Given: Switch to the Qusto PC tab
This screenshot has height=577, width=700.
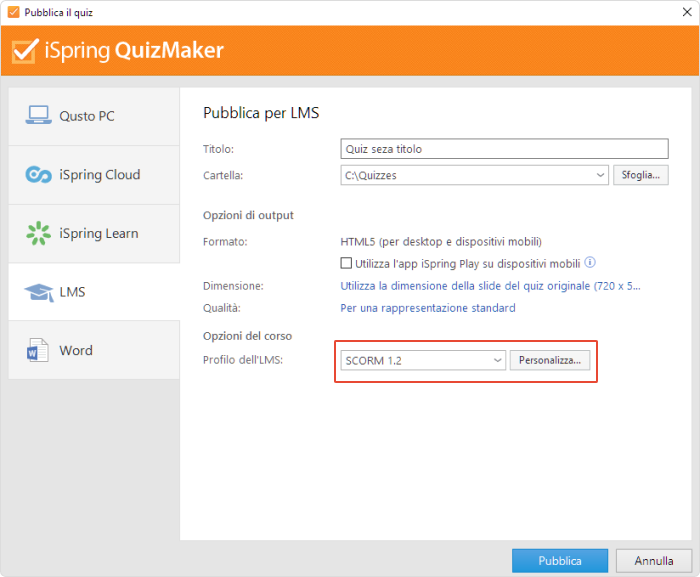Looking at the screenshot, I should pos(94,116).
